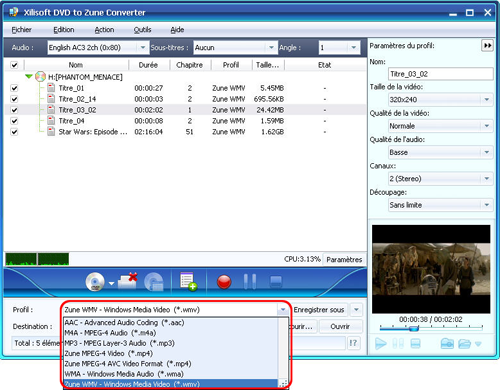Screen dimensions: 500x390
Task: Sort the list by Chapitre column
Action: [x=189, y=65]
